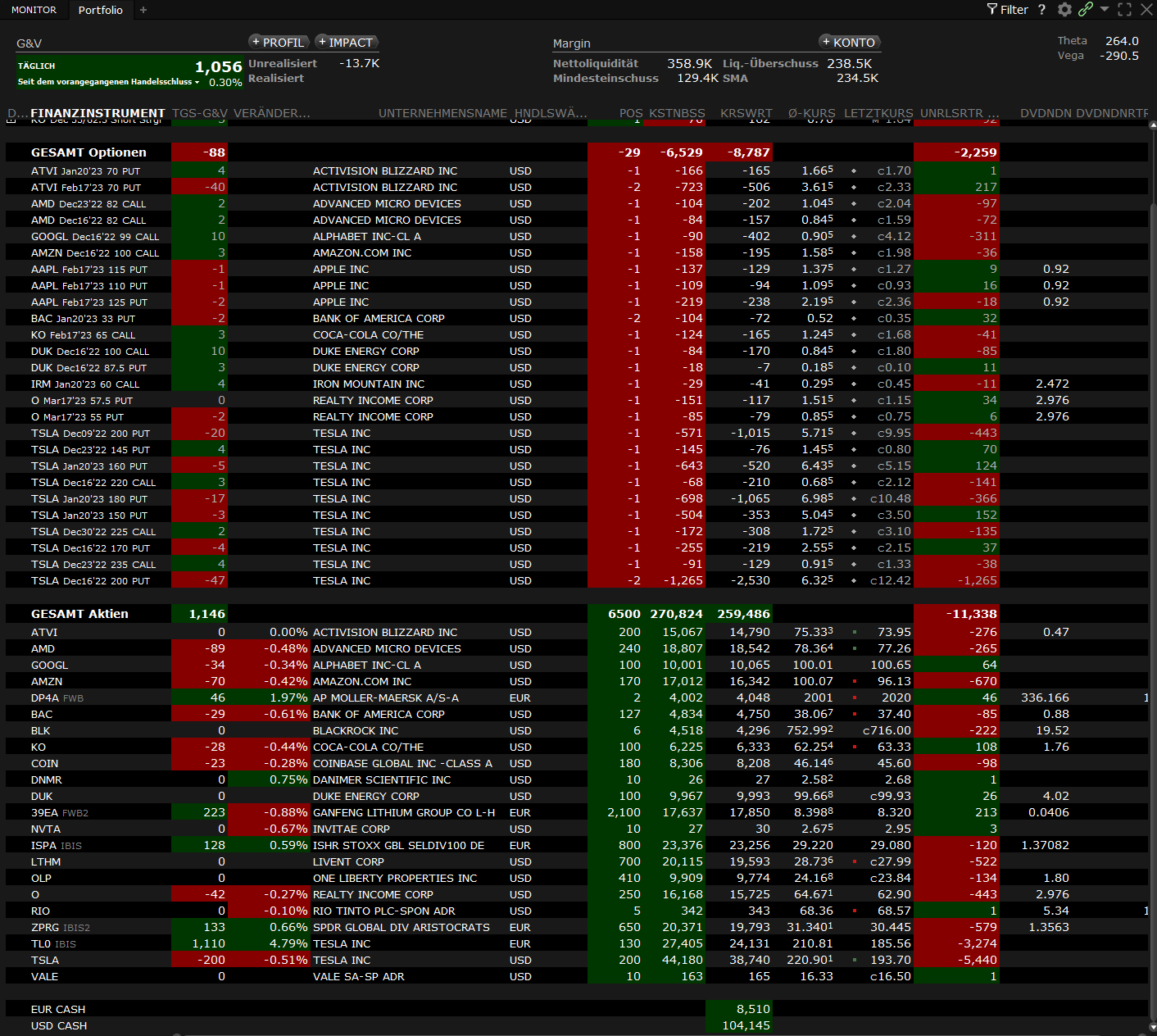Open the dropdown arrow beside the link icon
This screenshot has height=1036, width=1157.
pyautogui.click(x=1105, y=10)
